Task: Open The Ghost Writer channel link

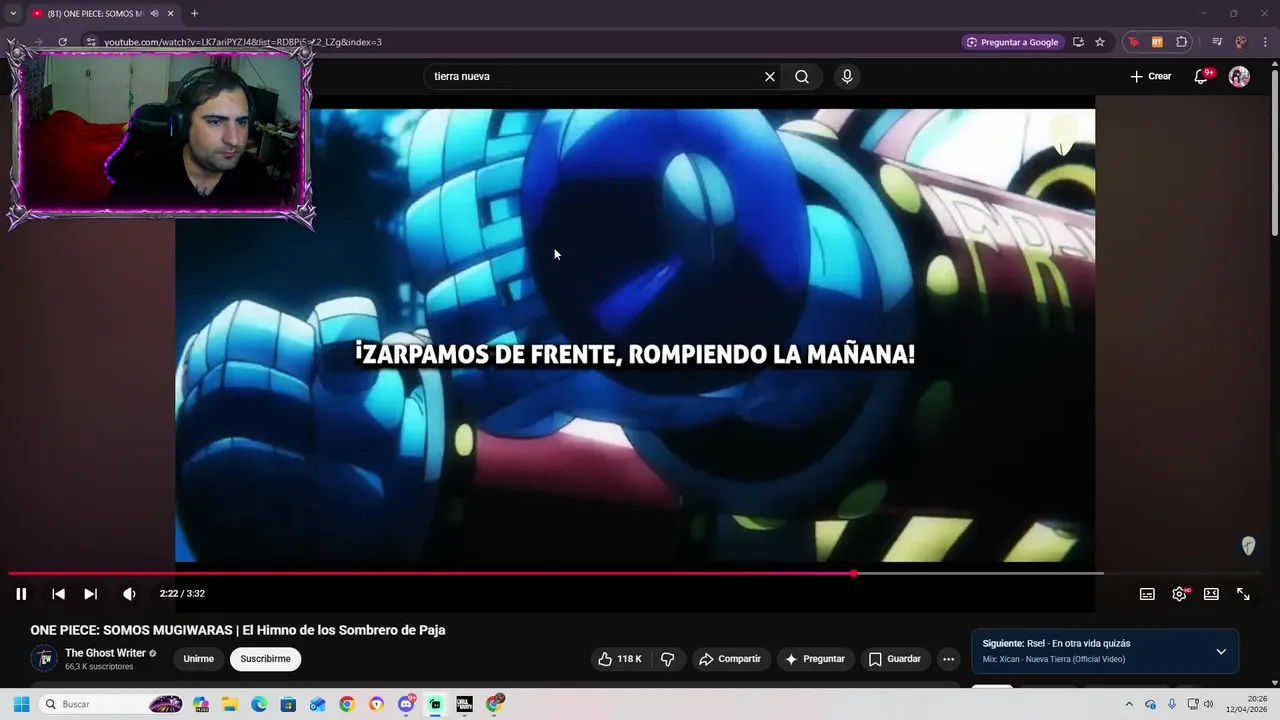Action: (105, 653)
